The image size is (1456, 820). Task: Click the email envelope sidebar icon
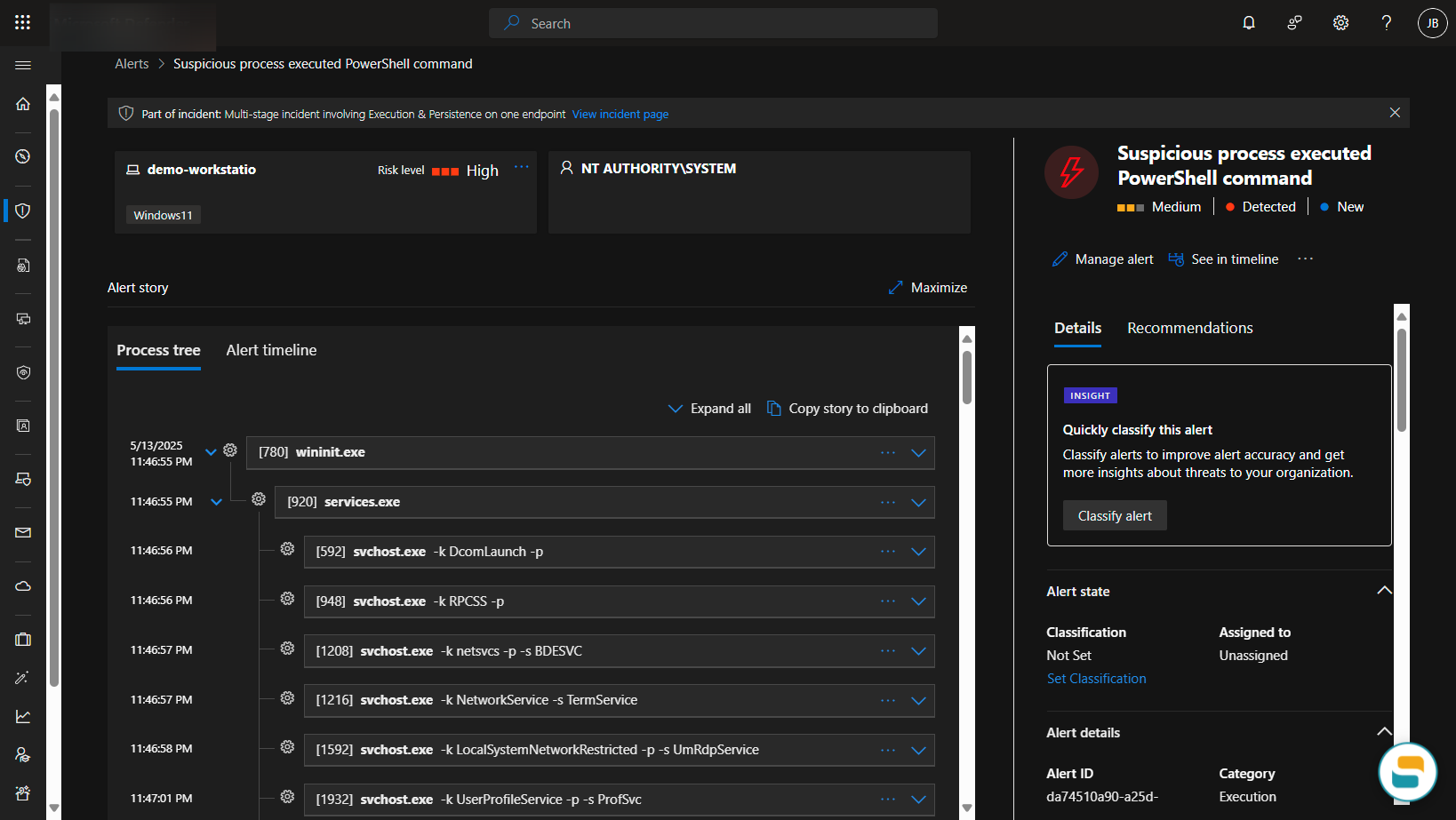[x=23, y=533]
